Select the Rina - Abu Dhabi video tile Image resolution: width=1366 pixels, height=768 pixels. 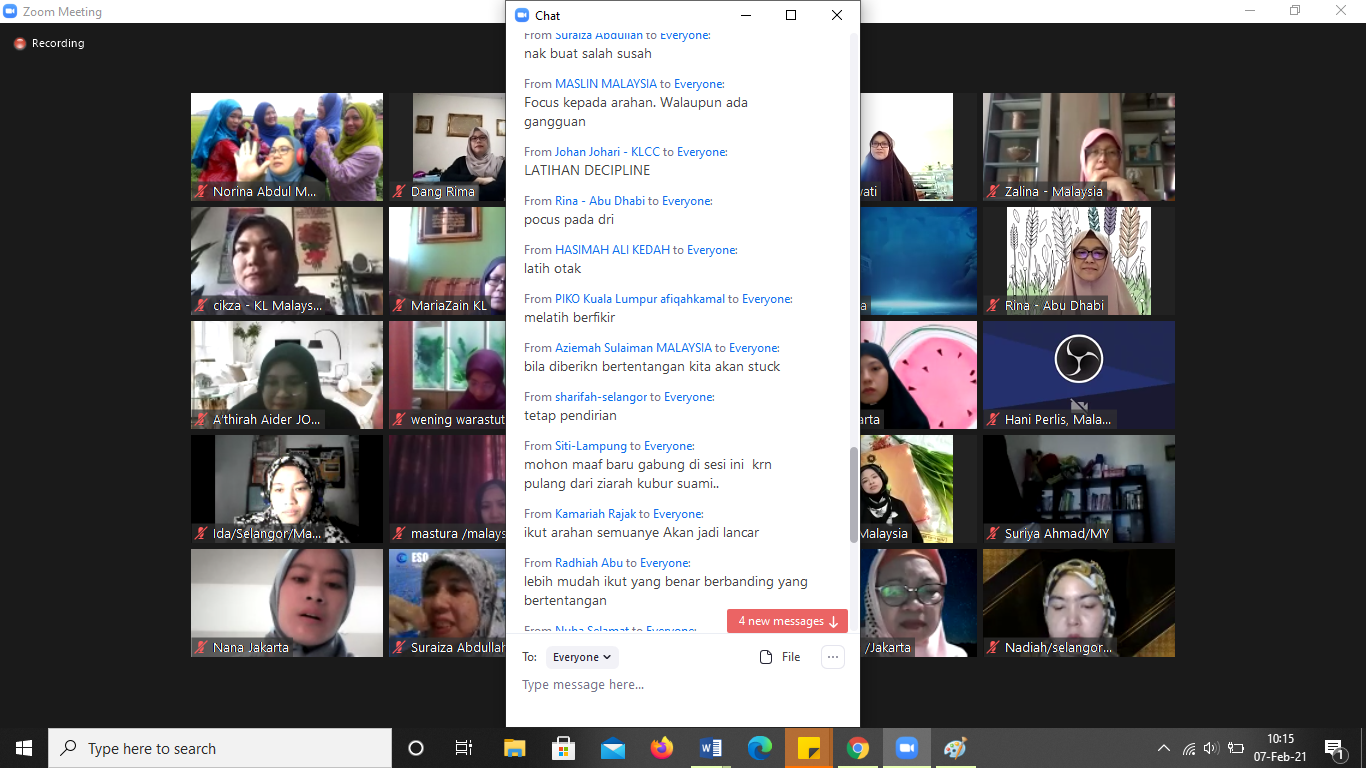1078,260
